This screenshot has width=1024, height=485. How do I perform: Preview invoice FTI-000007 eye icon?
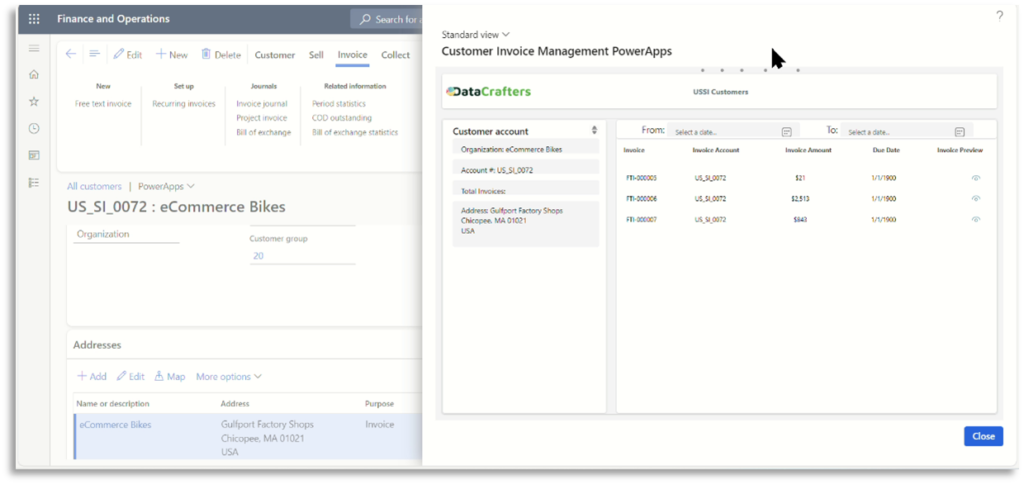976,219
